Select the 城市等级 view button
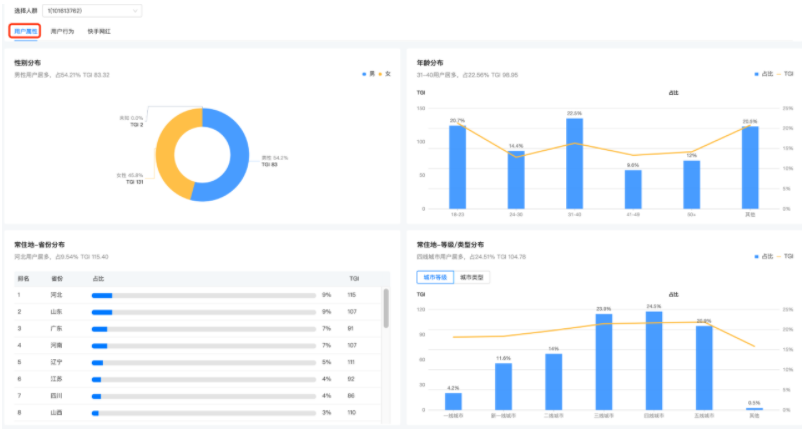This screenshot has width=806, height=433. point(434,277)
